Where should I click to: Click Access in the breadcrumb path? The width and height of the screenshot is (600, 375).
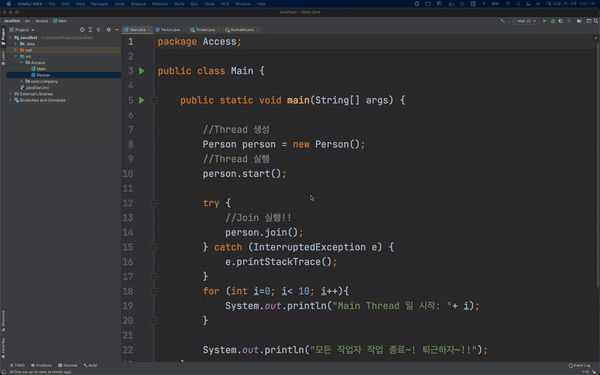[x=42, y=21]
